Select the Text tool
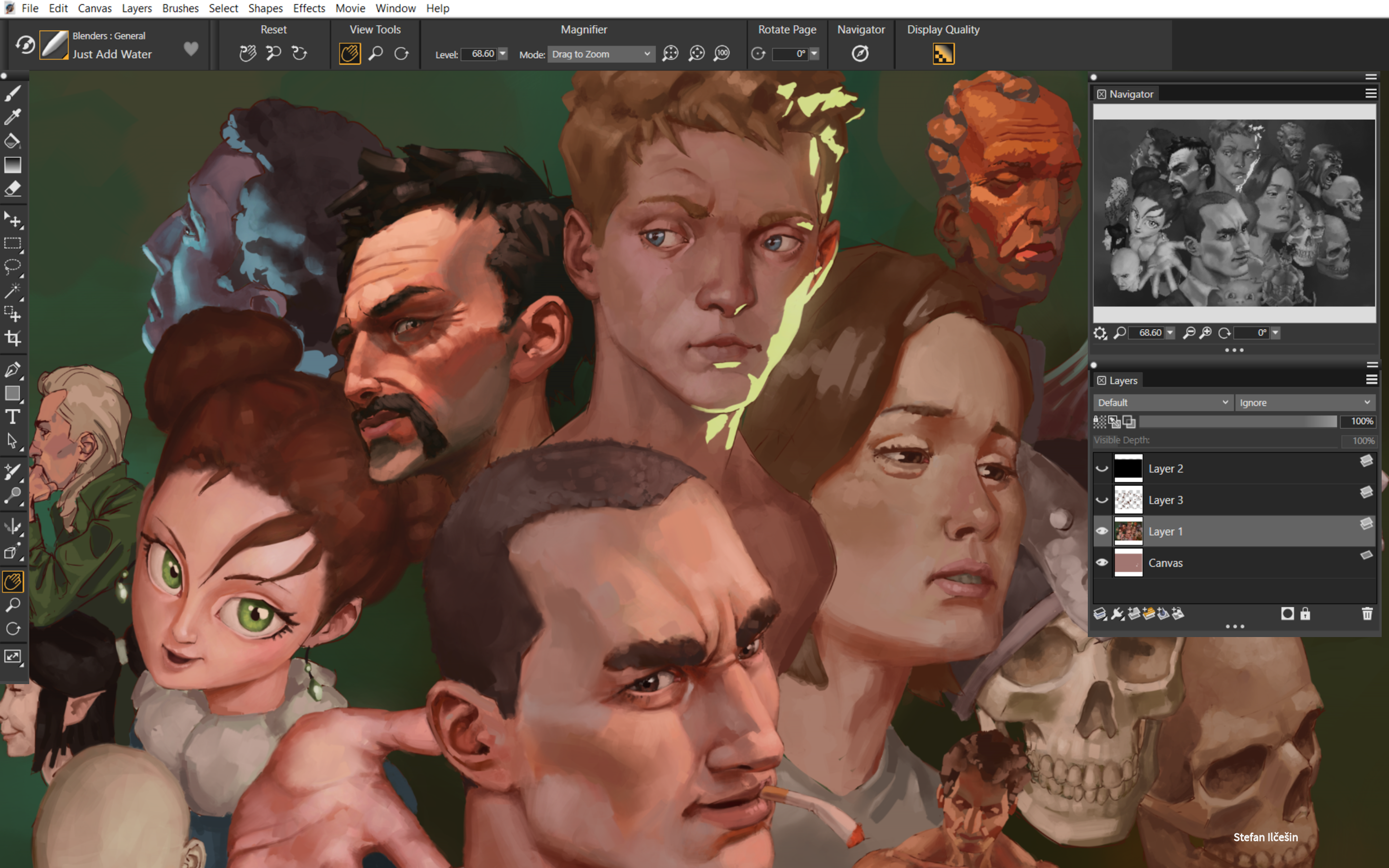The height and width of the screenshot is (868, 1389). click(13, 417)
